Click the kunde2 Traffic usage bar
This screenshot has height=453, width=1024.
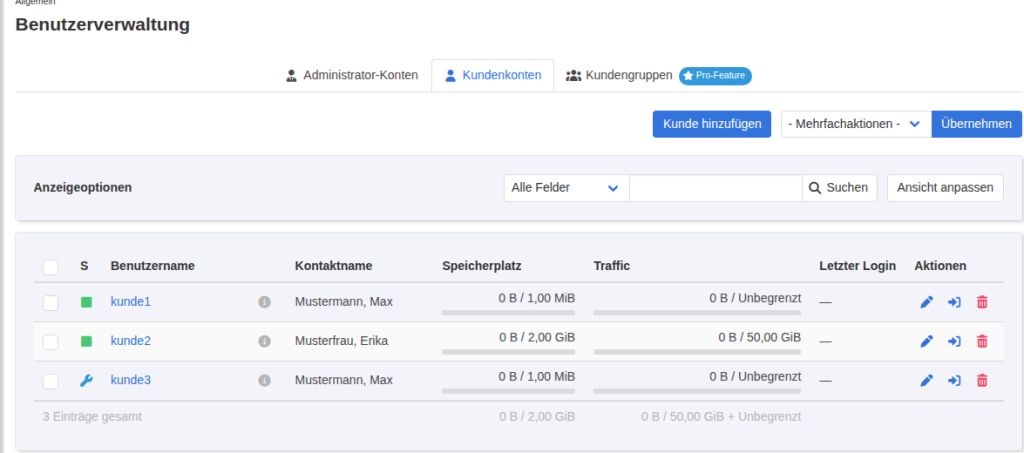tap(697, 352)
